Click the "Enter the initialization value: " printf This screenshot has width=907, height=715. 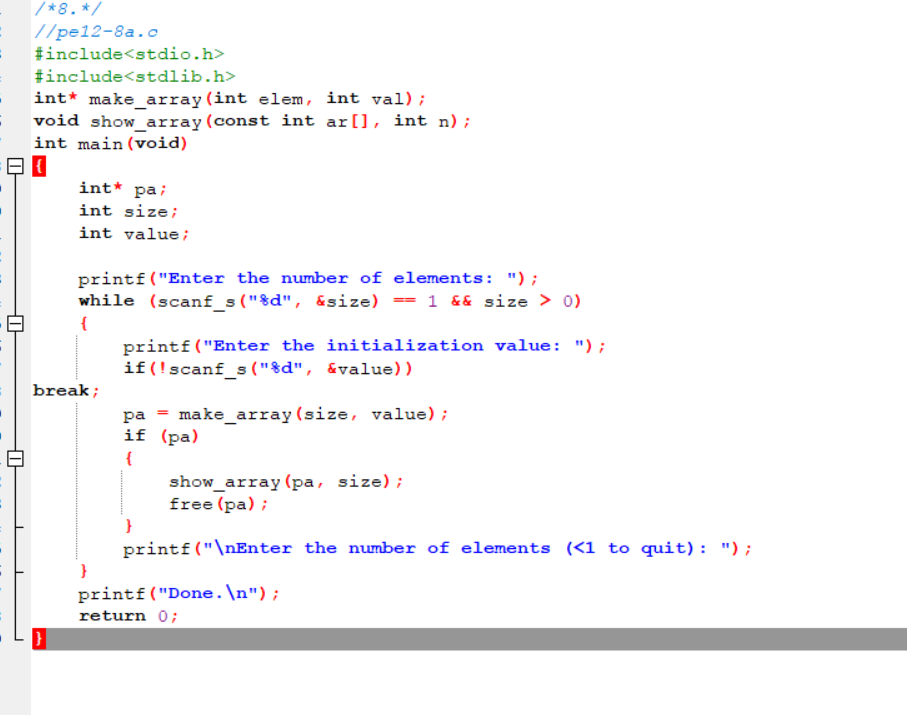[364, 346]
